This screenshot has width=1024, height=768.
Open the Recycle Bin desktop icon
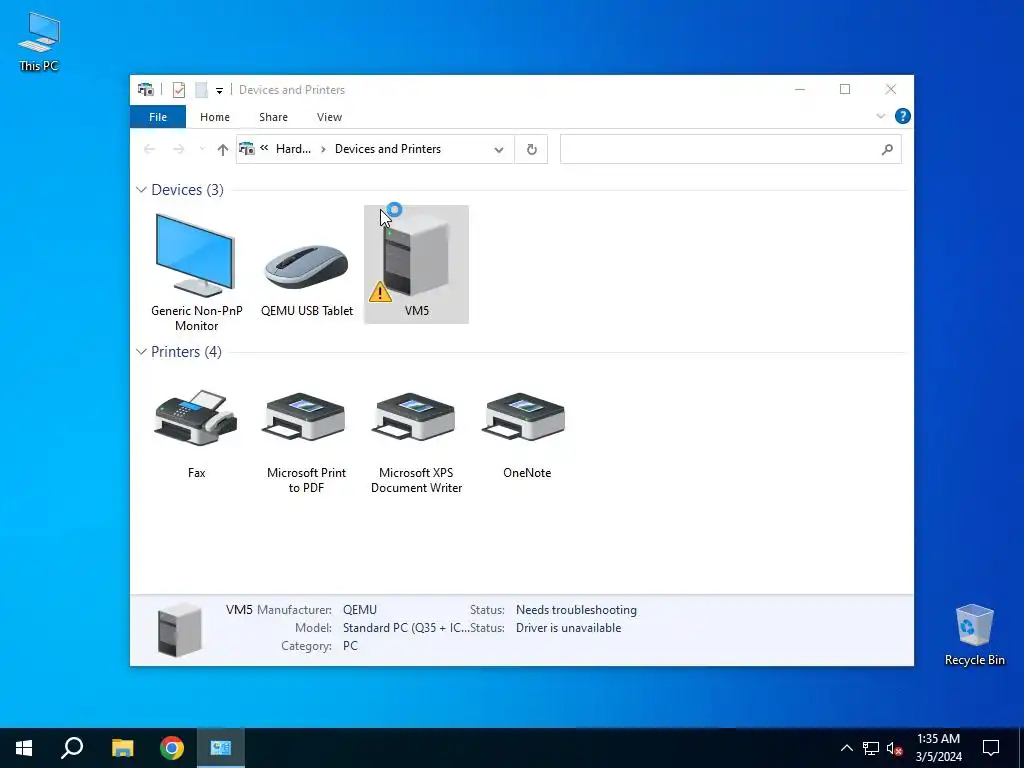974,634
